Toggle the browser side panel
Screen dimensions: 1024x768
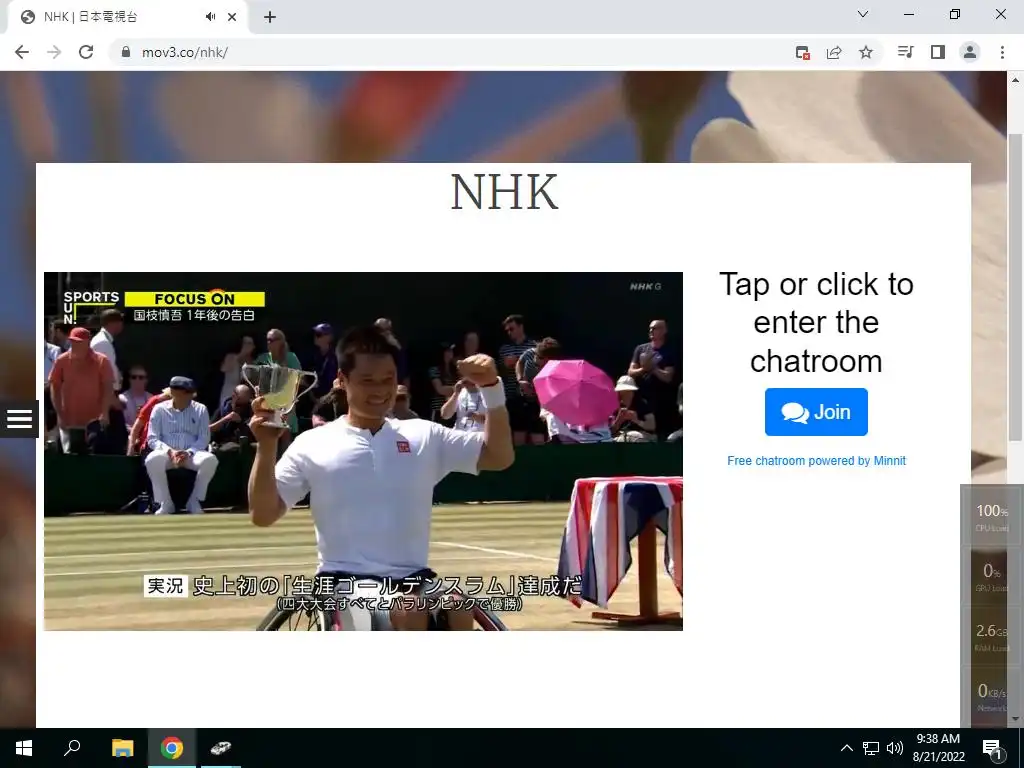tap(938, 52)
